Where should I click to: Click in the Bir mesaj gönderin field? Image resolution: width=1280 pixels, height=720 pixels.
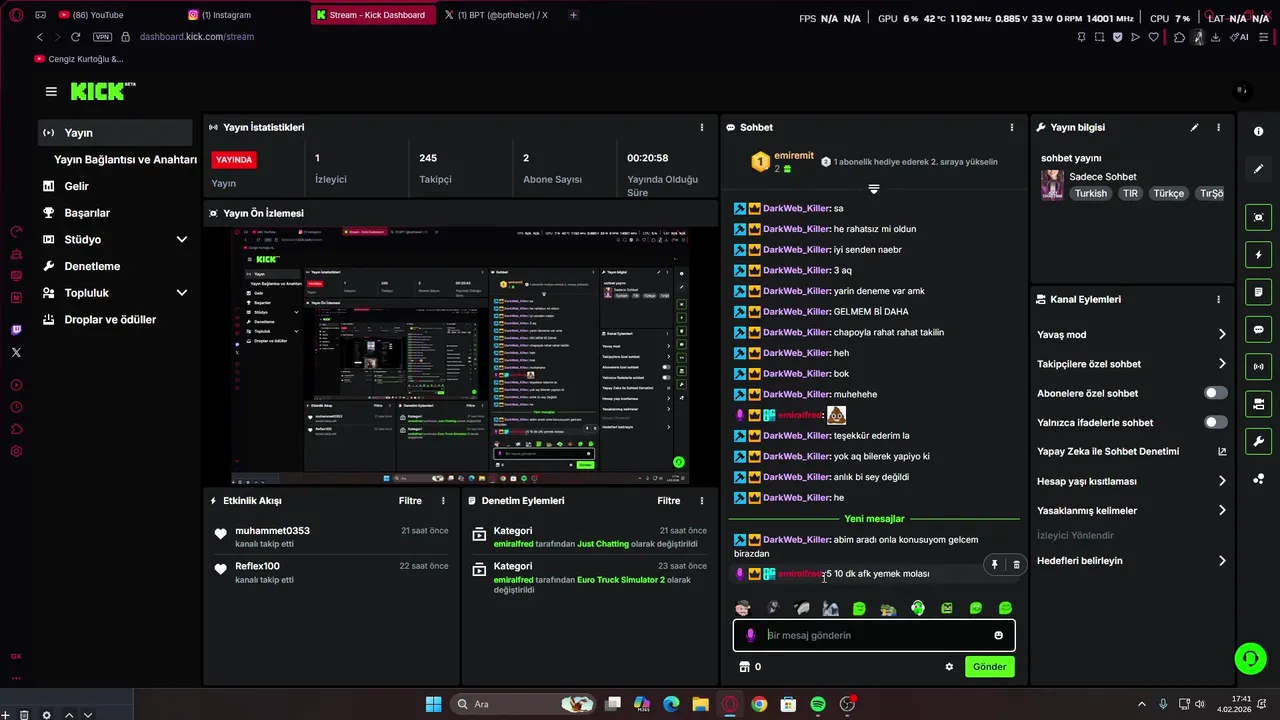[874, 635]
